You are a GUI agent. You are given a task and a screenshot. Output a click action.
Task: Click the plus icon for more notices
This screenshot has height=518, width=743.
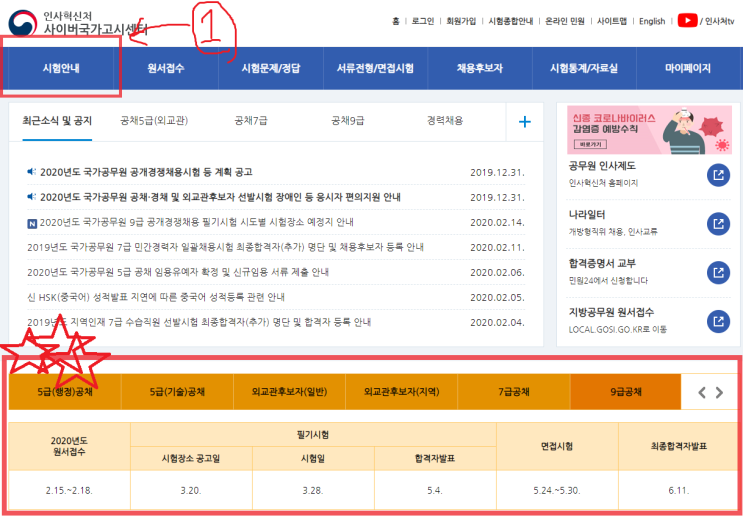click(525, 122)
